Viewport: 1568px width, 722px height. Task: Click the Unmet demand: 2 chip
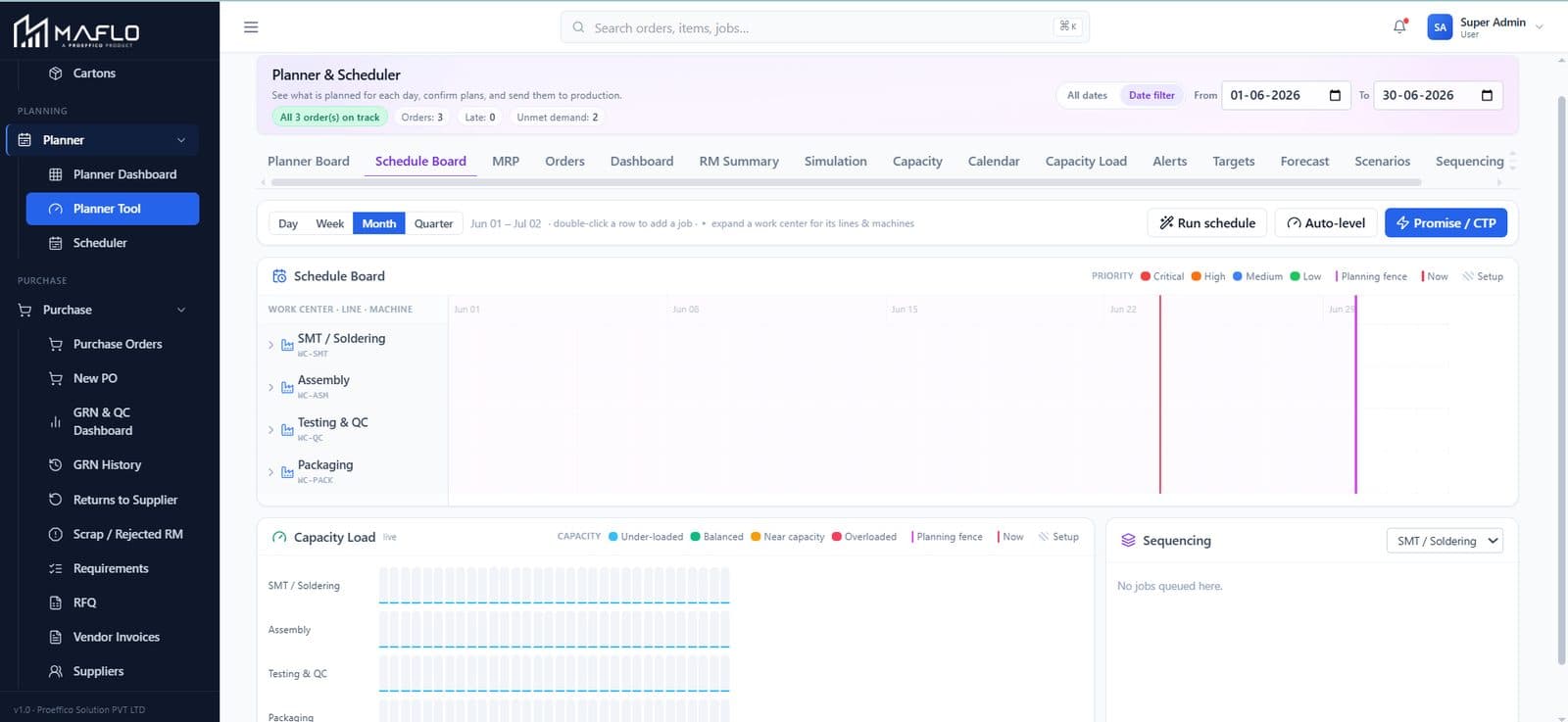(558, 117)
